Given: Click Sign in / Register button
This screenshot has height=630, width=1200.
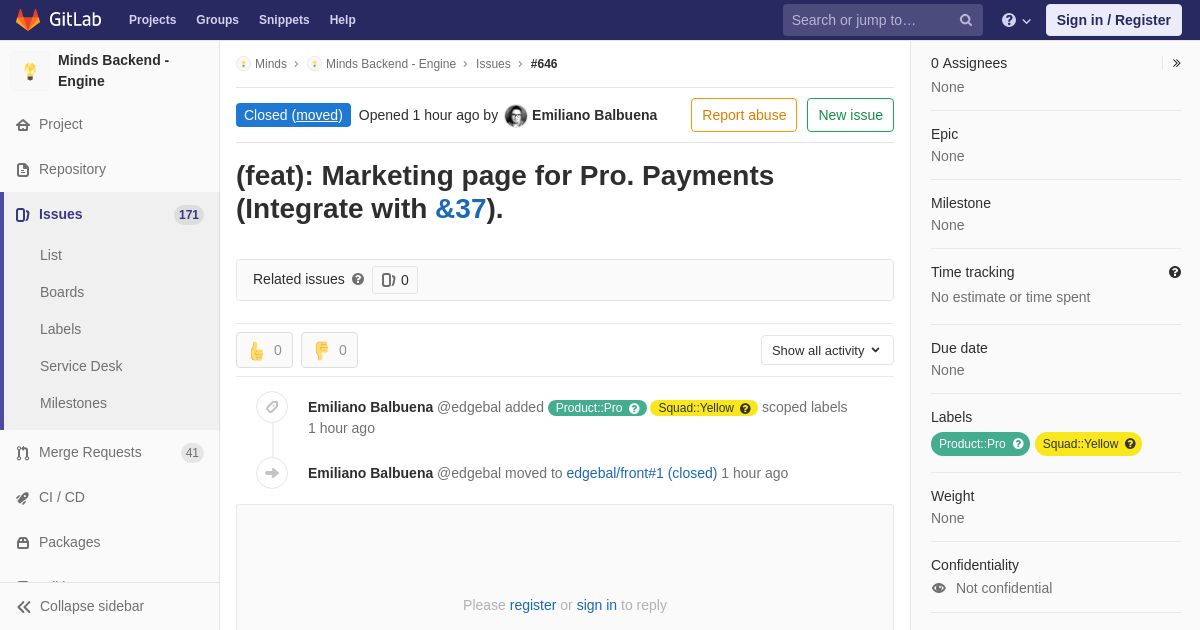Looking at the screenshot, I should tap(1114, 20).
